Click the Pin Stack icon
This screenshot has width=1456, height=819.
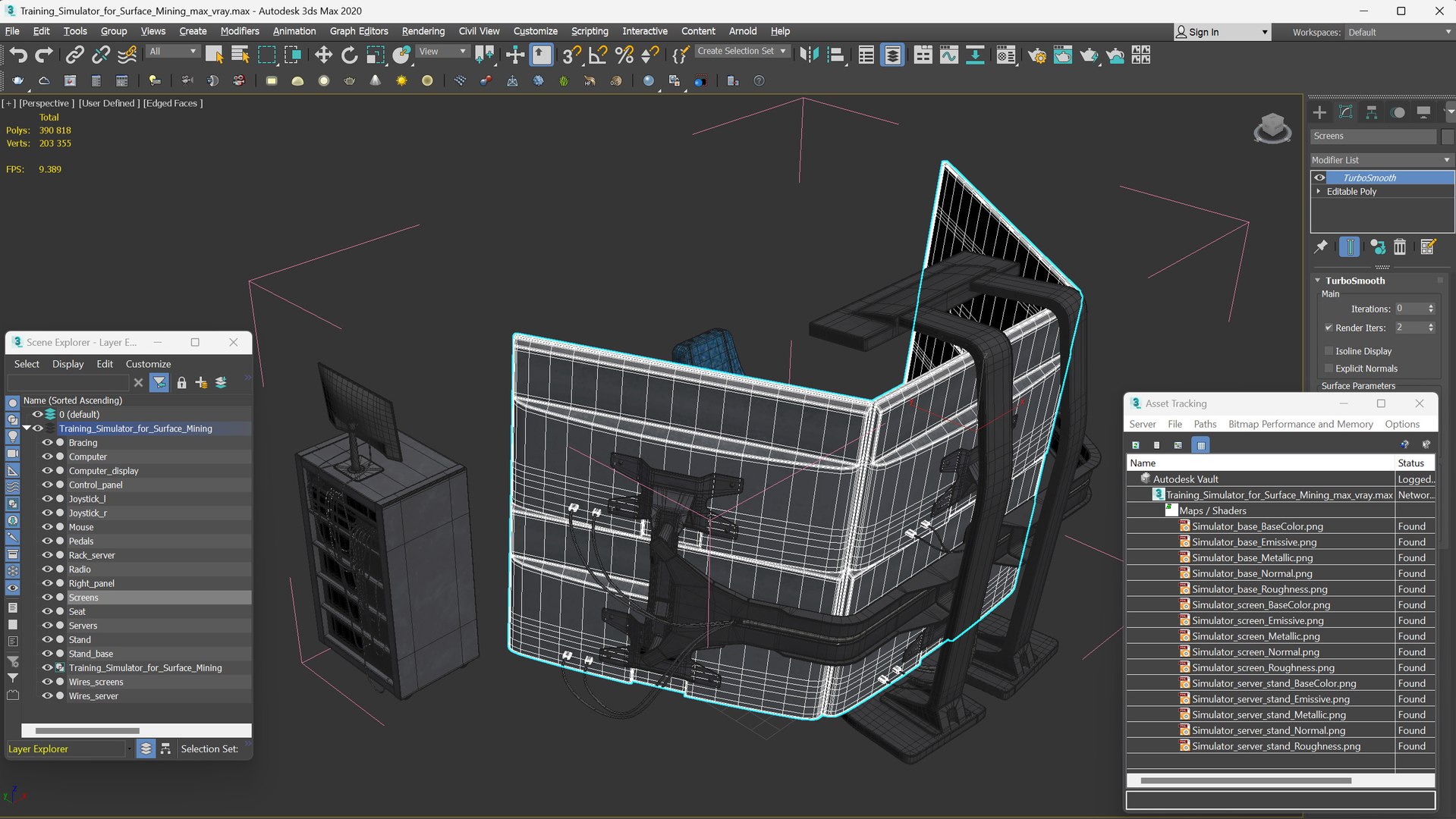(x=1321, y=247)
